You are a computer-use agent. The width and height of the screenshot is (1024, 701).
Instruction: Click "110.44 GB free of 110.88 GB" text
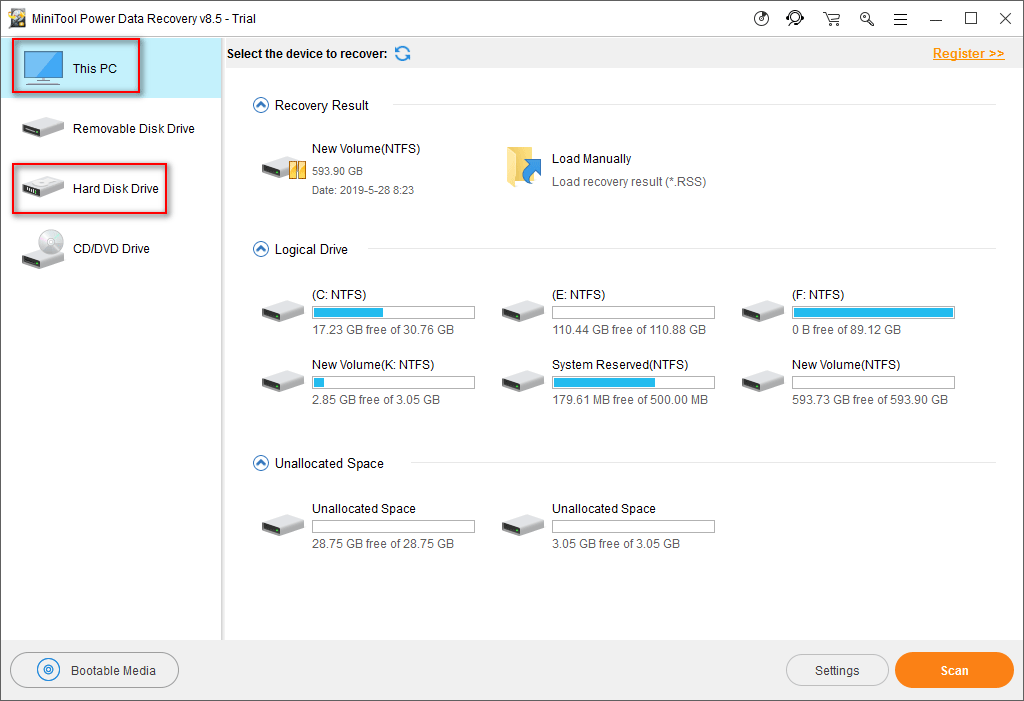point(629,330)
